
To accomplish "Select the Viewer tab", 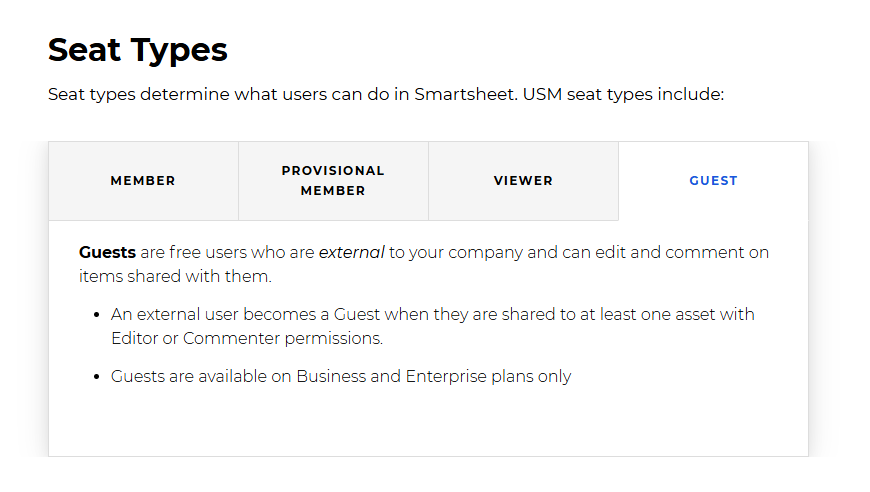I will coord(523,181).
